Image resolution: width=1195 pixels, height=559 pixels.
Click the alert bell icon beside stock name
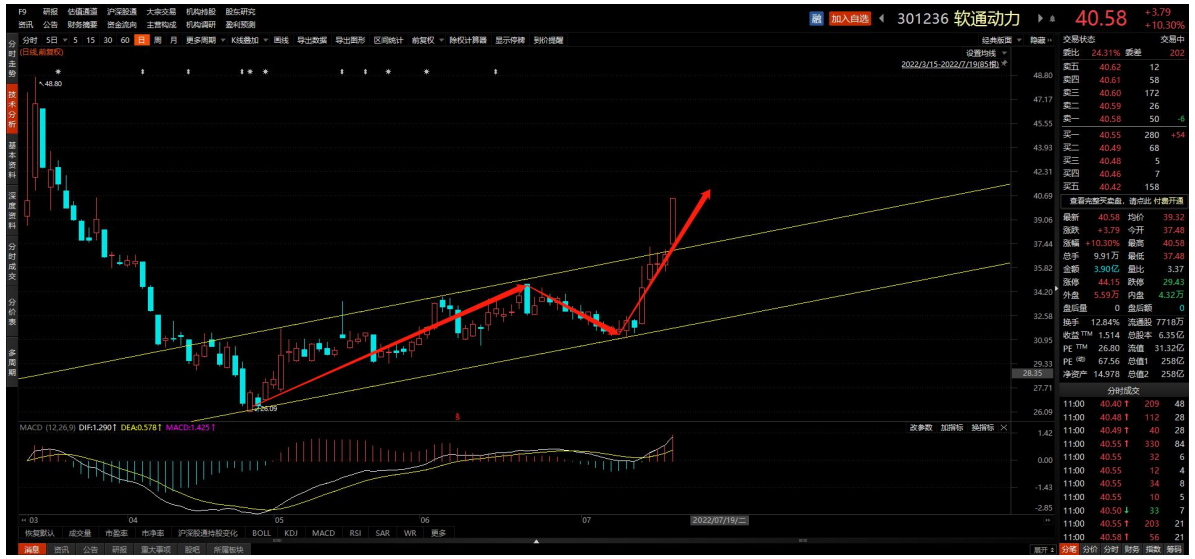[1052, 19]
